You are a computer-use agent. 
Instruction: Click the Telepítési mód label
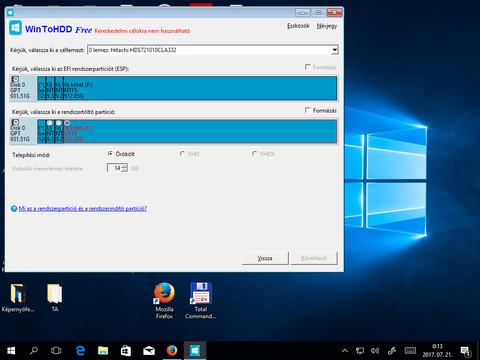click(x=31, y=155)
